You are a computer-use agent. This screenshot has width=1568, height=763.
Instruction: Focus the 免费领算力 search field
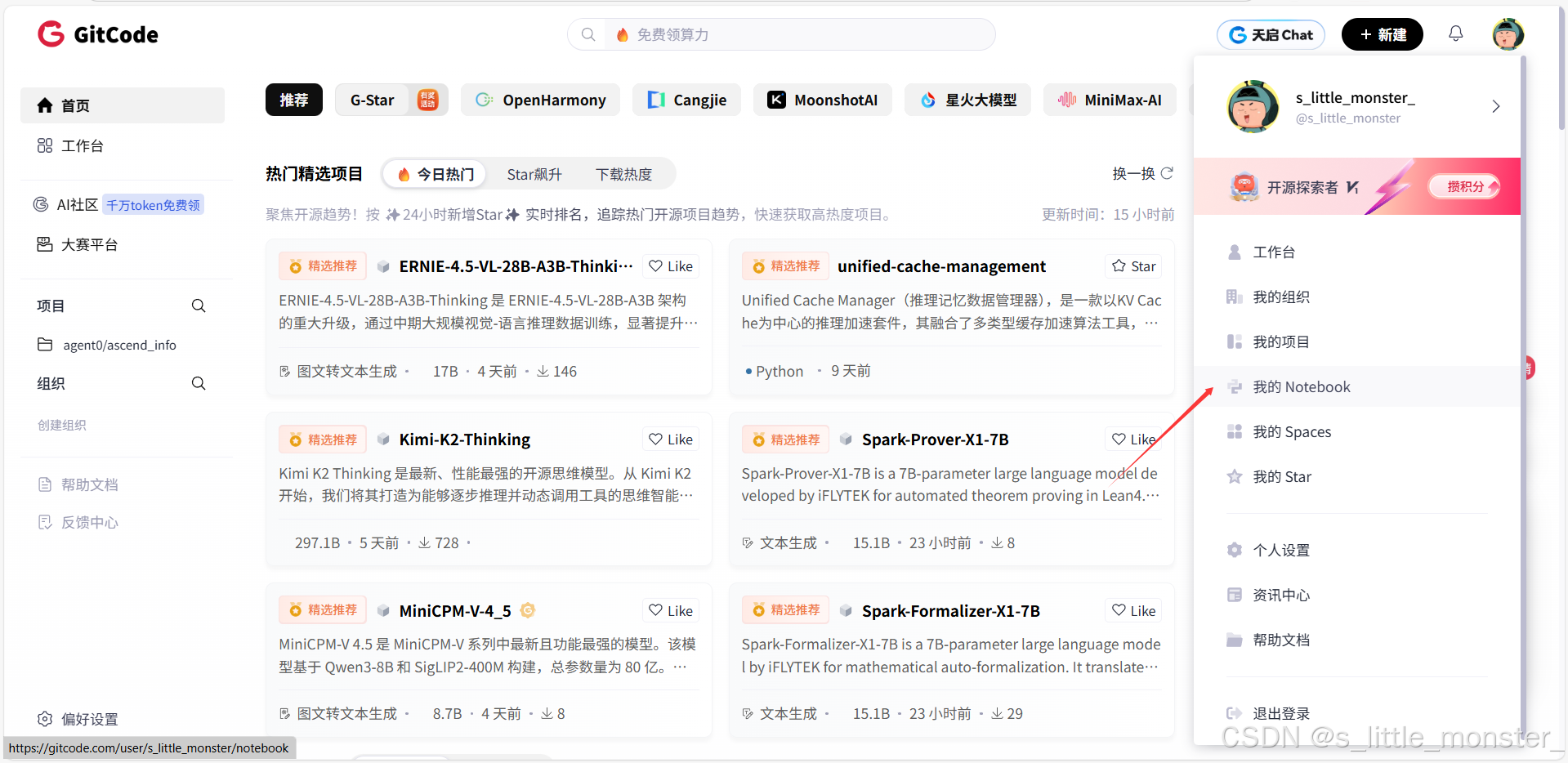(x=781, y=34)
